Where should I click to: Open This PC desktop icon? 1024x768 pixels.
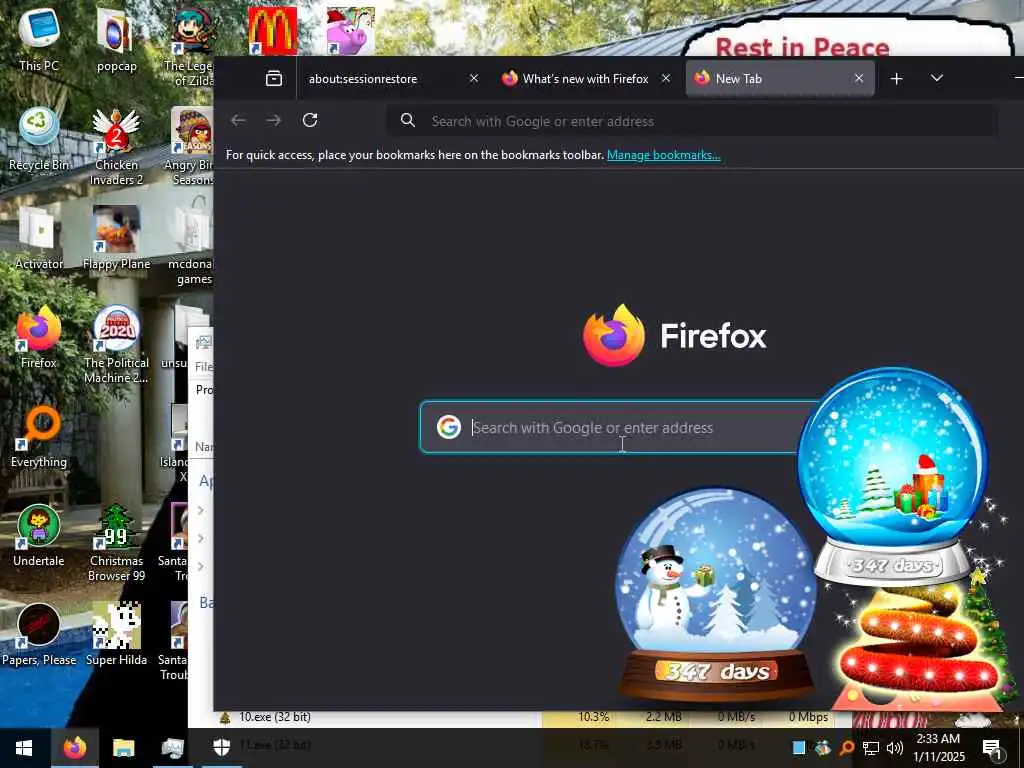tap(39, 38)
